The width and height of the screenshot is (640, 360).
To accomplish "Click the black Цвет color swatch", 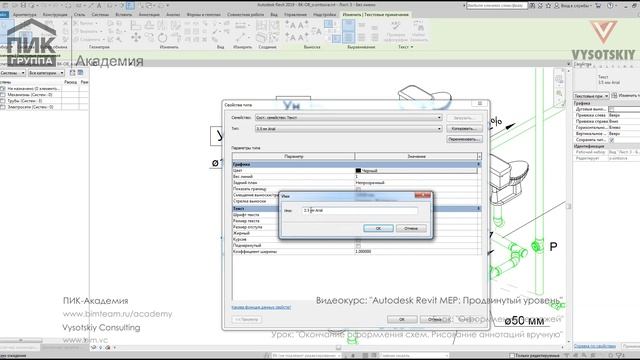I will 358,171.
